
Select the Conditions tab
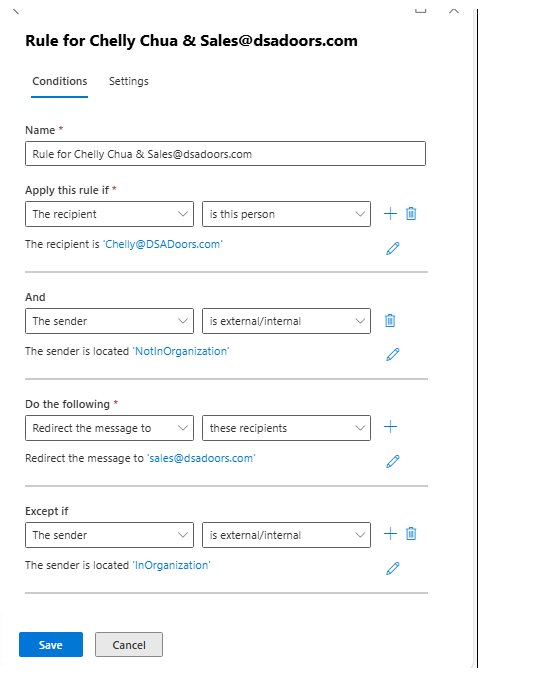pyautogui.click(x=60, y=81)
